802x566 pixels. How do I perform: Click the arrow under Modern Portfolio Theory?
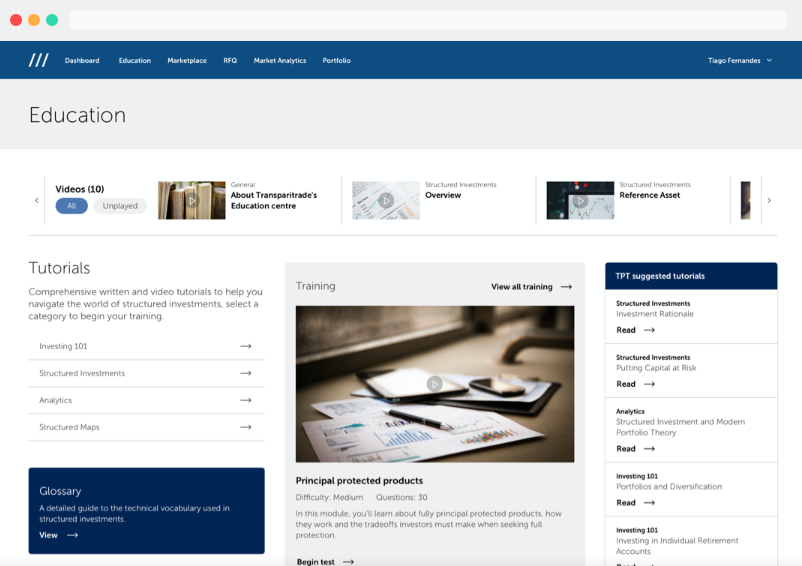tap(649, 448)
